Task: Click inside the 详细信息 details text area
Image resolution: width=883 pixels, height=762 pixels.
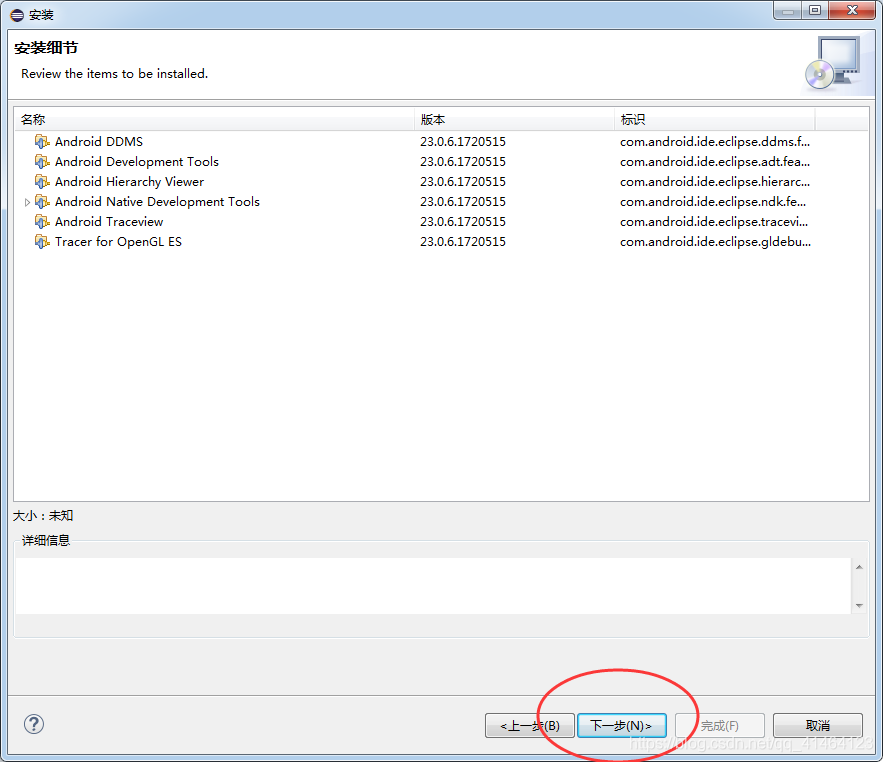Action: click(432, 586)
